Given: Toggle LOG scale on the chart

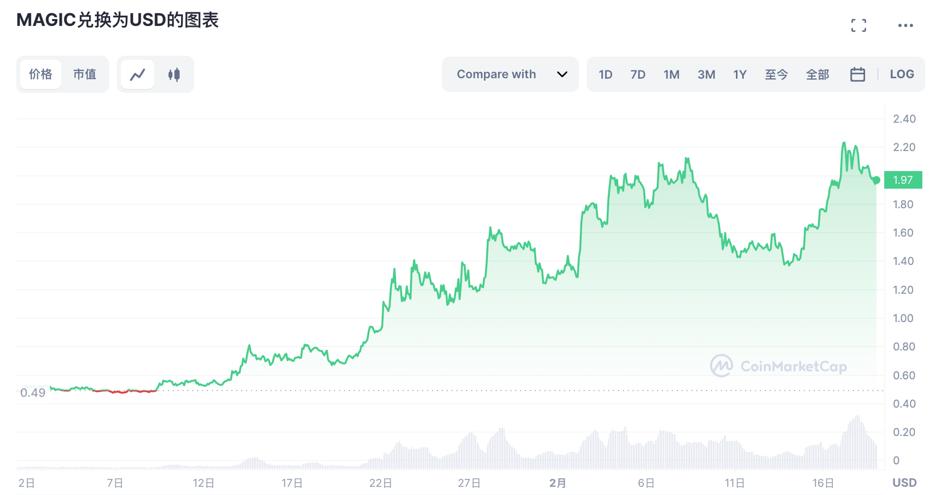Looking at the screenshot, I should coord(902,74).
